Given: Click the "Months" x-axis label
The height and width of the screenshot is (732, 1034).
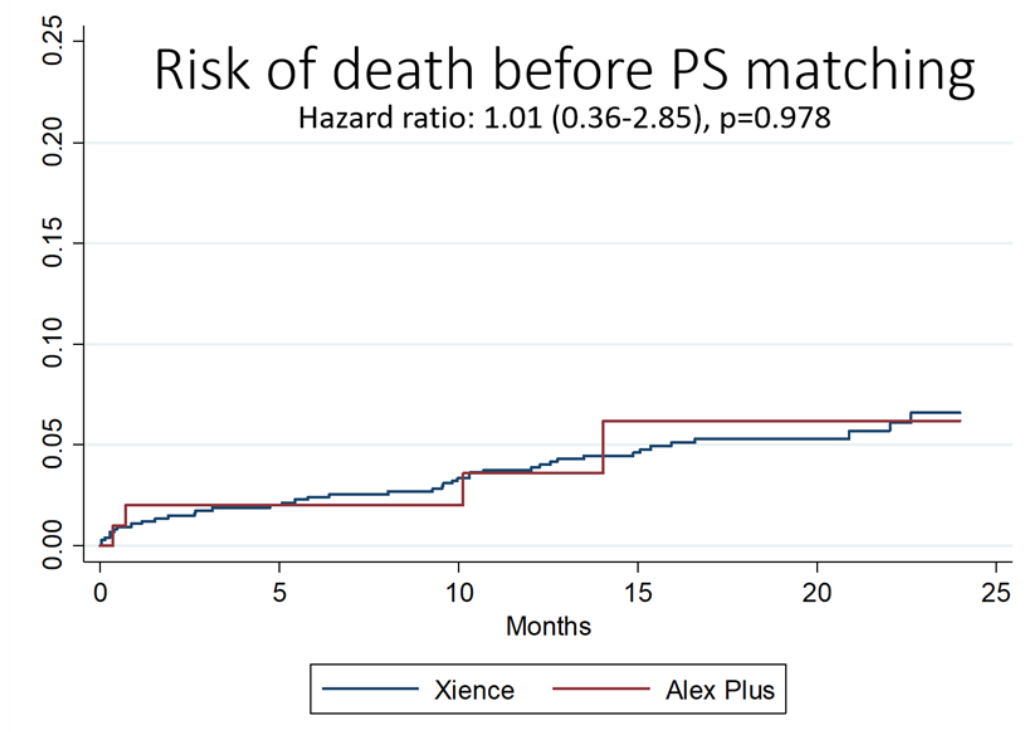Looking at the screenshot, I should coord(548,627).
